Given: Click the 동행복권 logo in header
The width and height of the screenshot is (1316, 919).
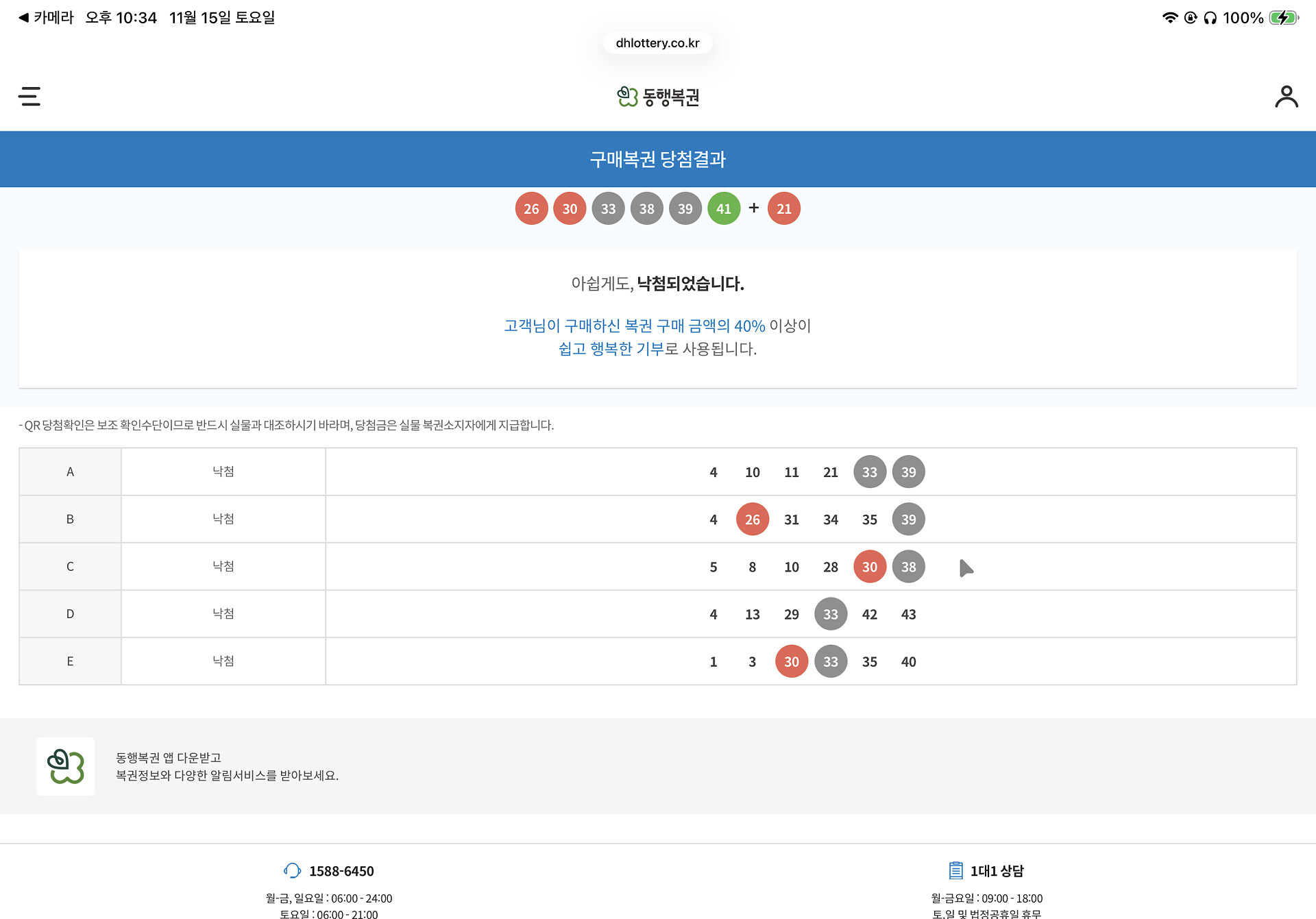Looking at the screenshot, I should coord(657,97).
